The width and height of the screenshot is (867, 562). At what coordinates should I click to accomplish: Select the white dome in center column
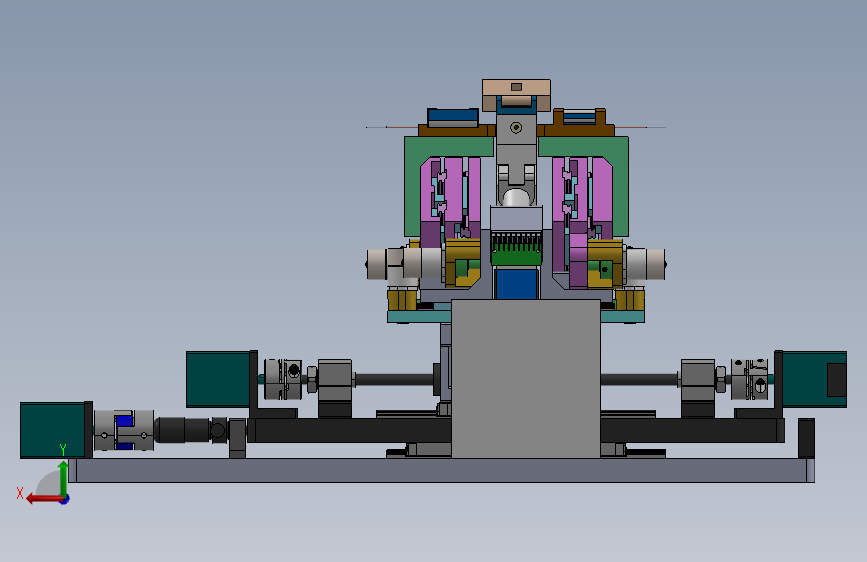tap(516, 197)
